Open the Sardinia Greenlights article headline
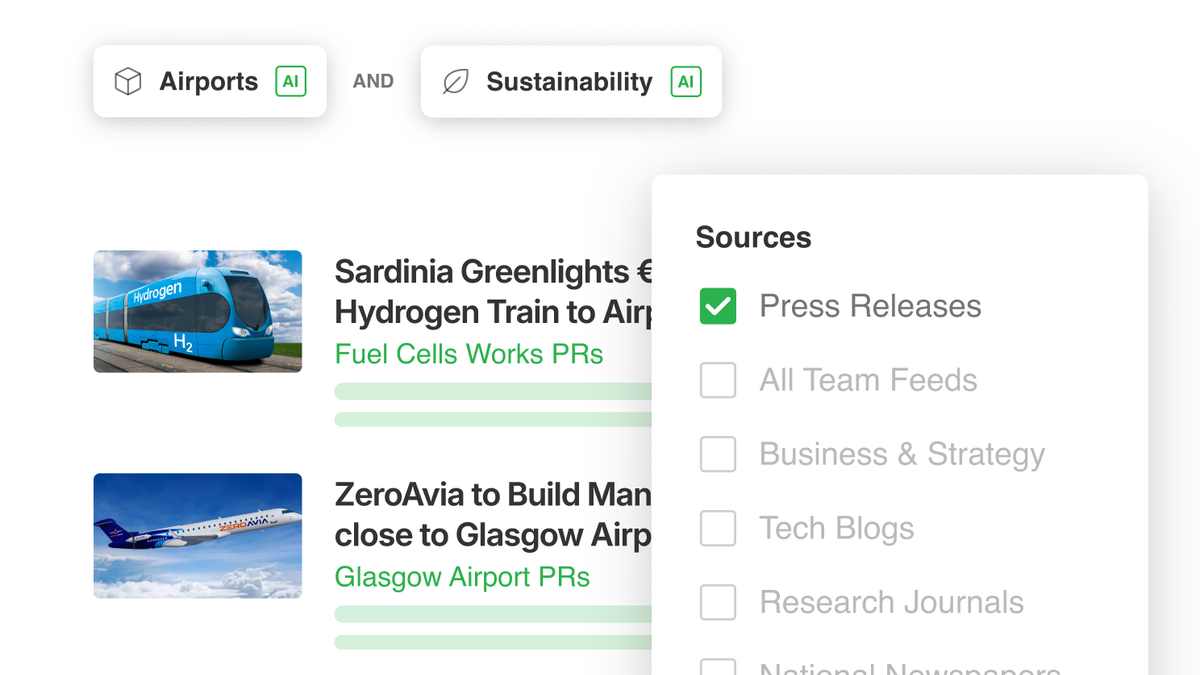This screenshot has height=675, width=1200. coord(493,292)
